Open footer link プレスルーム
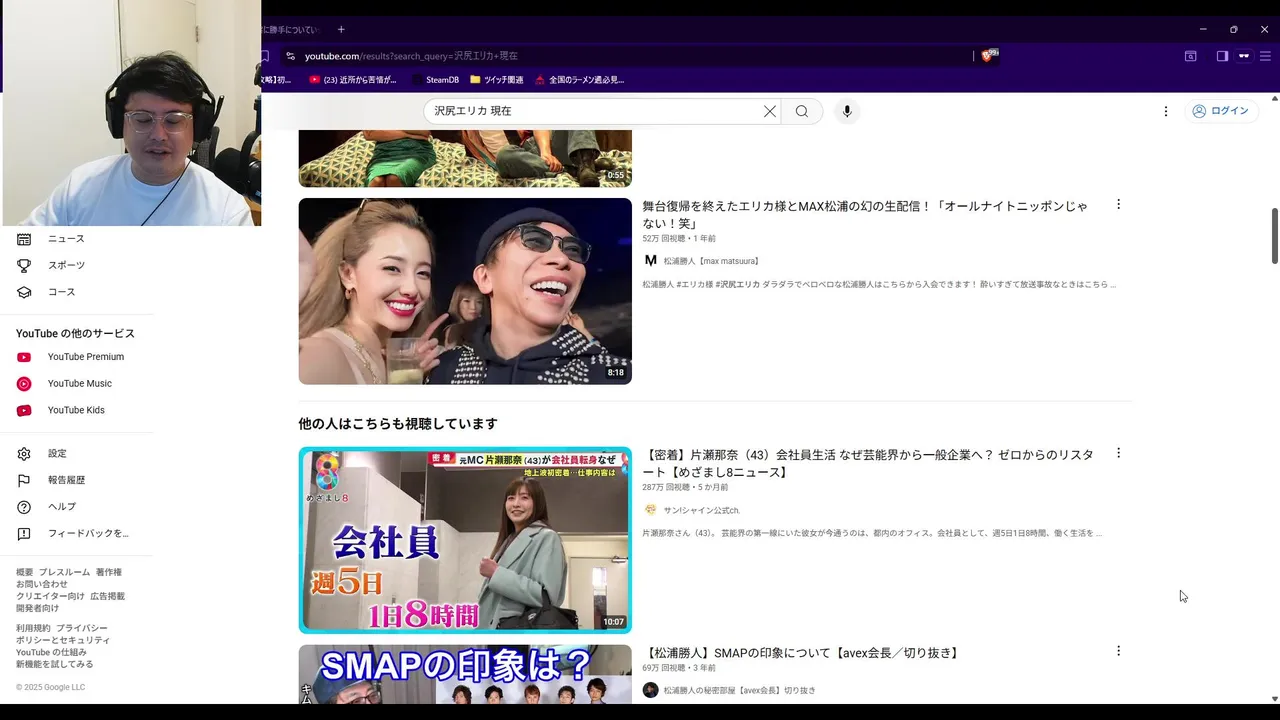 coord(64,572)
